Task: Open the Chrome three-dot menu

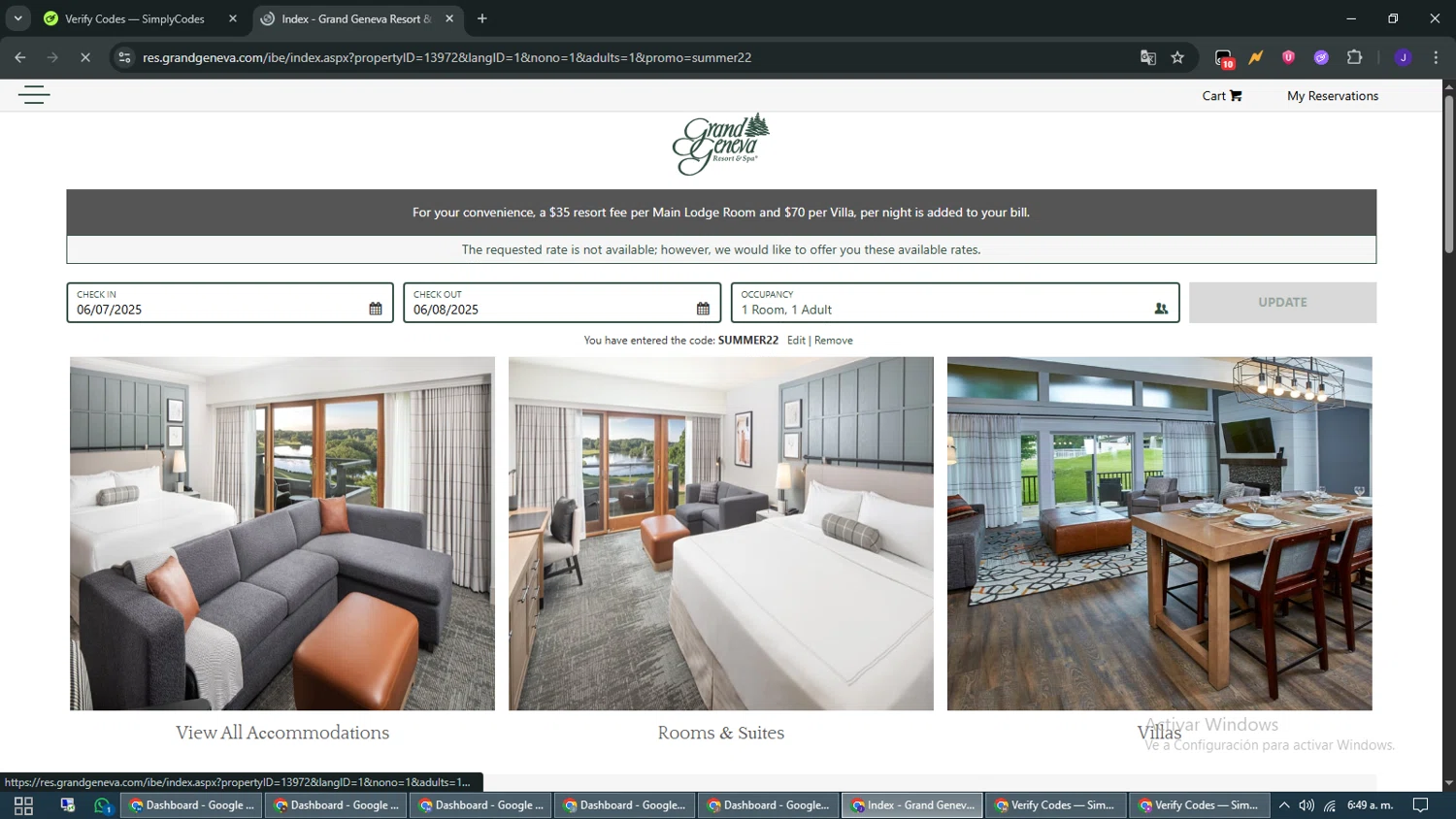Action: point(1436,57)
